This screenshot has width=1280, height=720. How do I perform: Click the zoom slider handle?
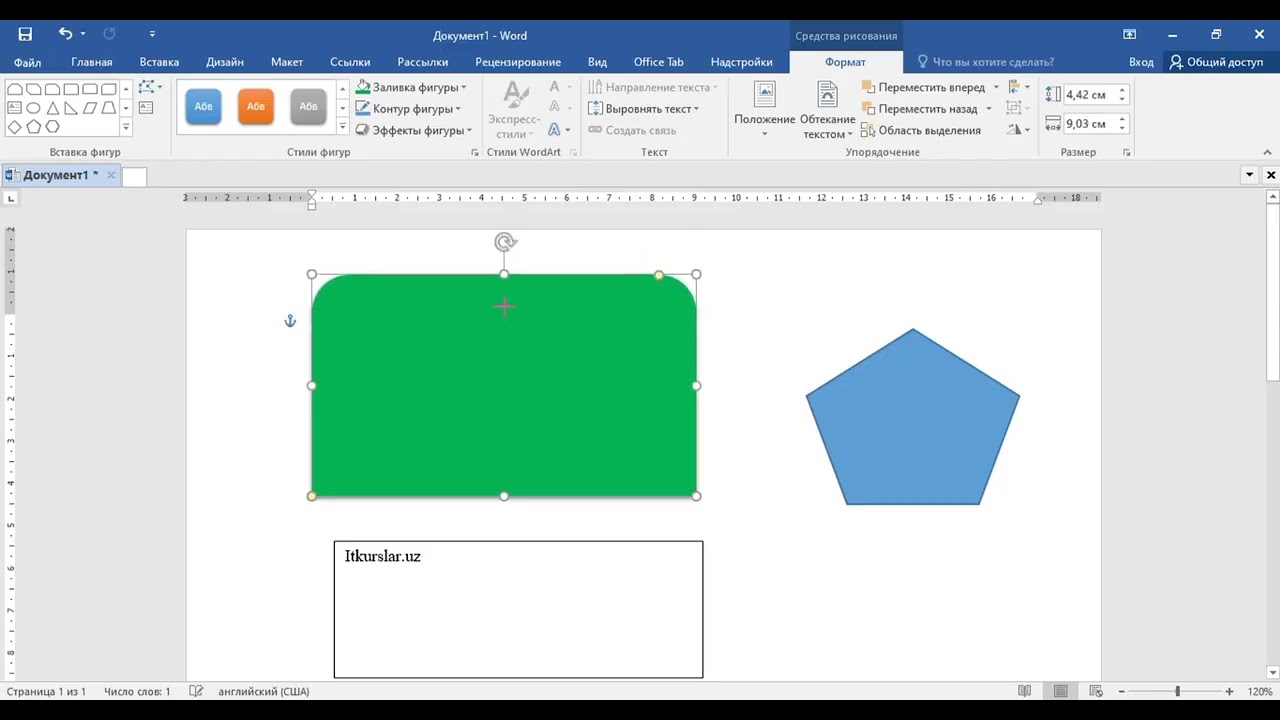pyautogui.click(x=1177, y=691)
